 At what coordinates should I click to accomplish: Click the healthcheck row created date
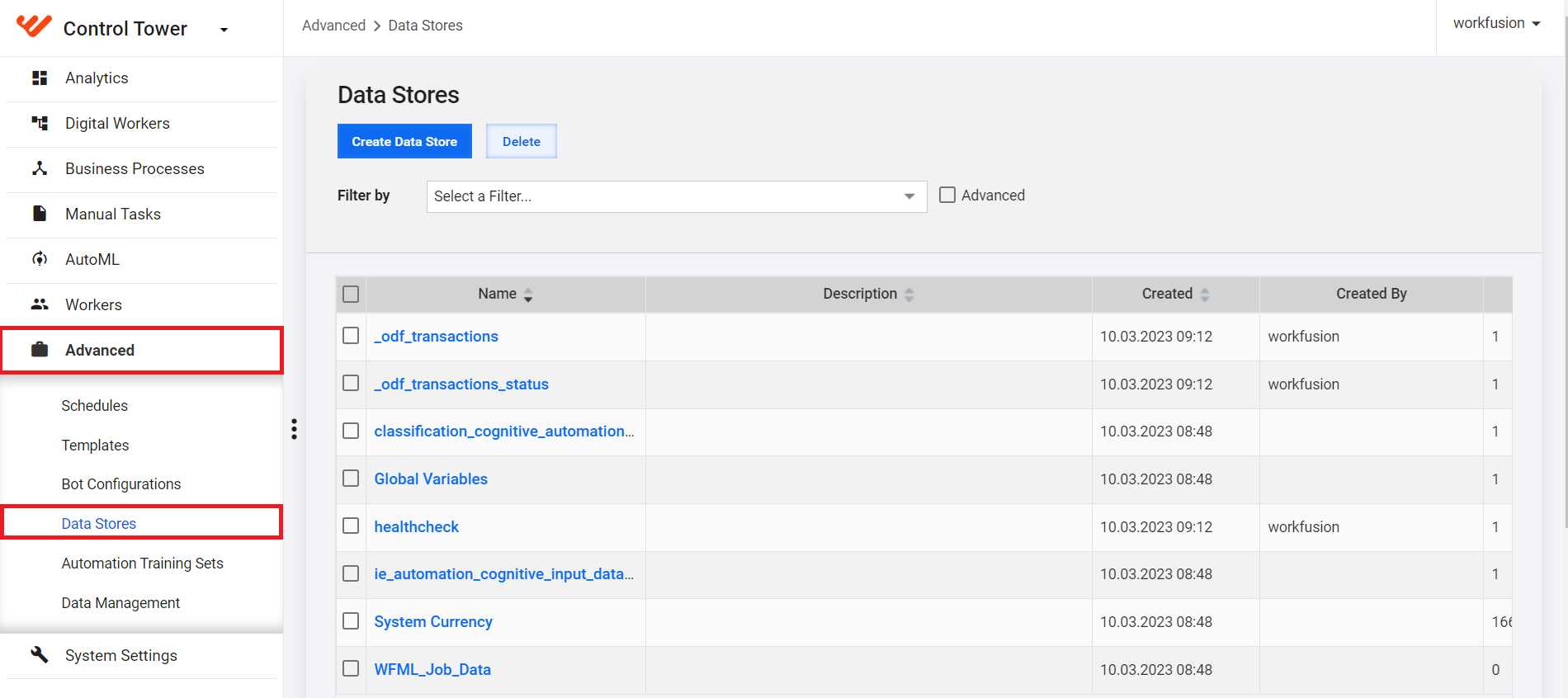[x=1156, y=526]
